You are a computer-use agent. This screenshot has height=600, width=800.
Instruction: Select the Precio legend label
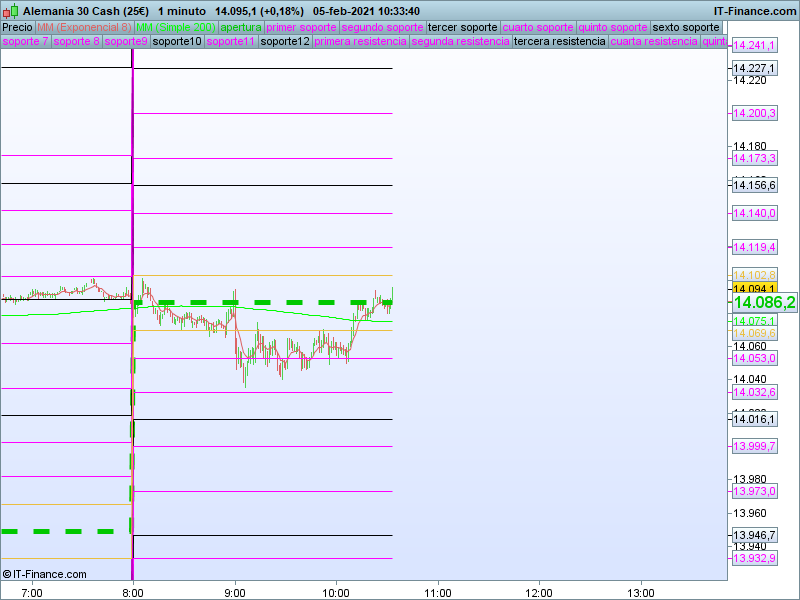coord(17,27)
